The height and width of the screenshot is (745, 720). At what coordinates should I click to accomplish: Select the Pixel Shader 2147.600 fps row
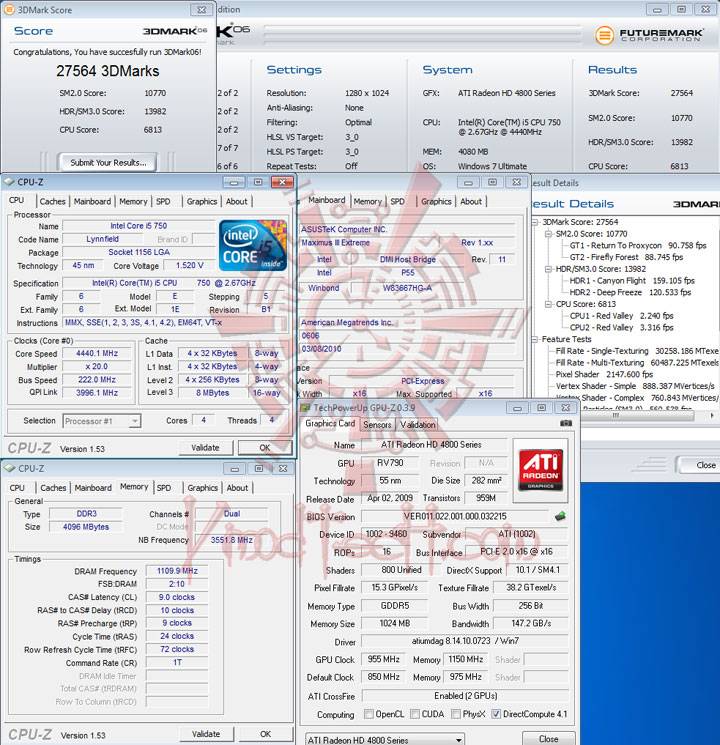click(x=605, y=374)
